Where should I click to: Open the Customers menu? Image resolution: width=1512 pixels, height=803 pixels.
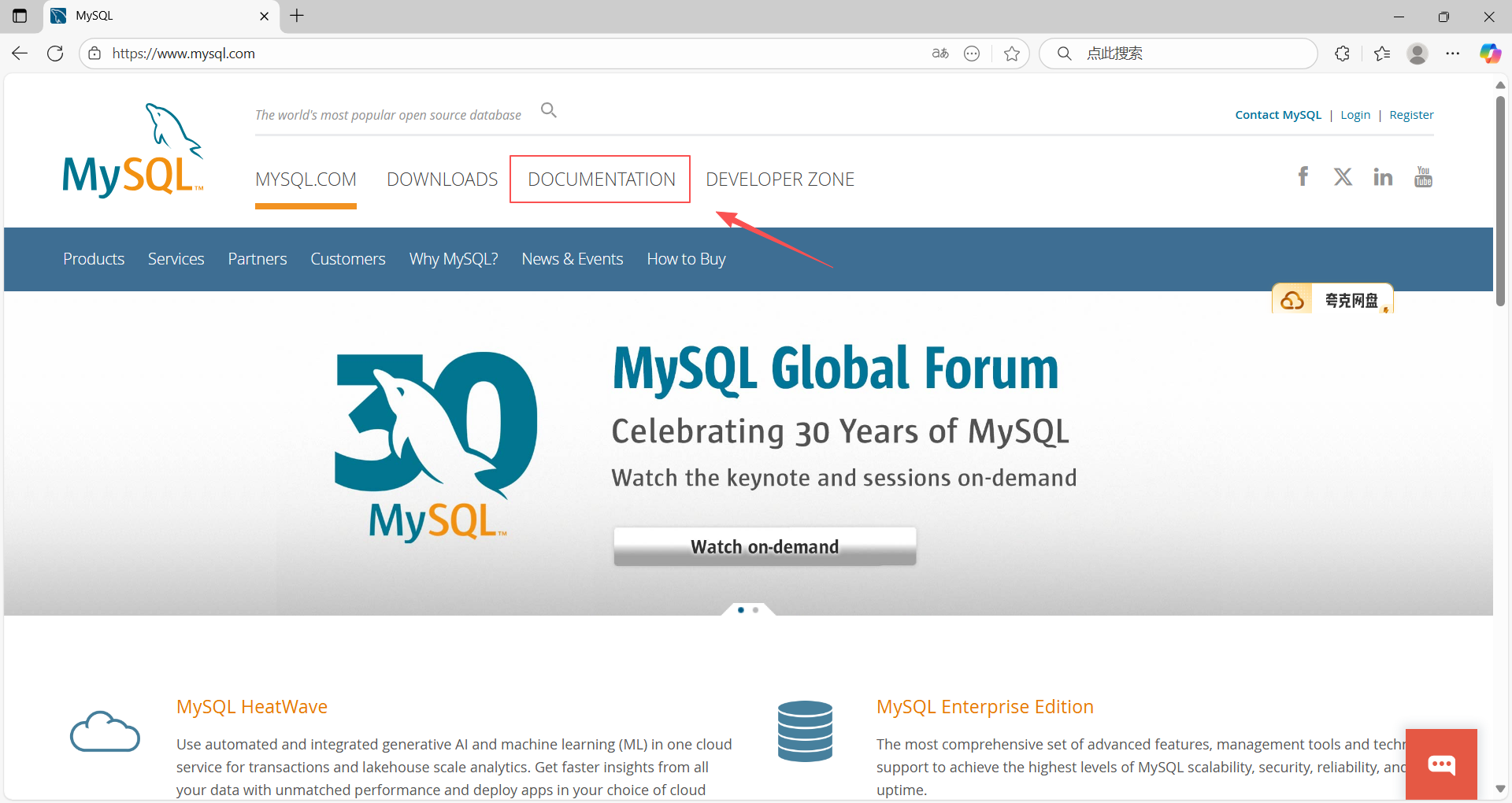[348, 259]
